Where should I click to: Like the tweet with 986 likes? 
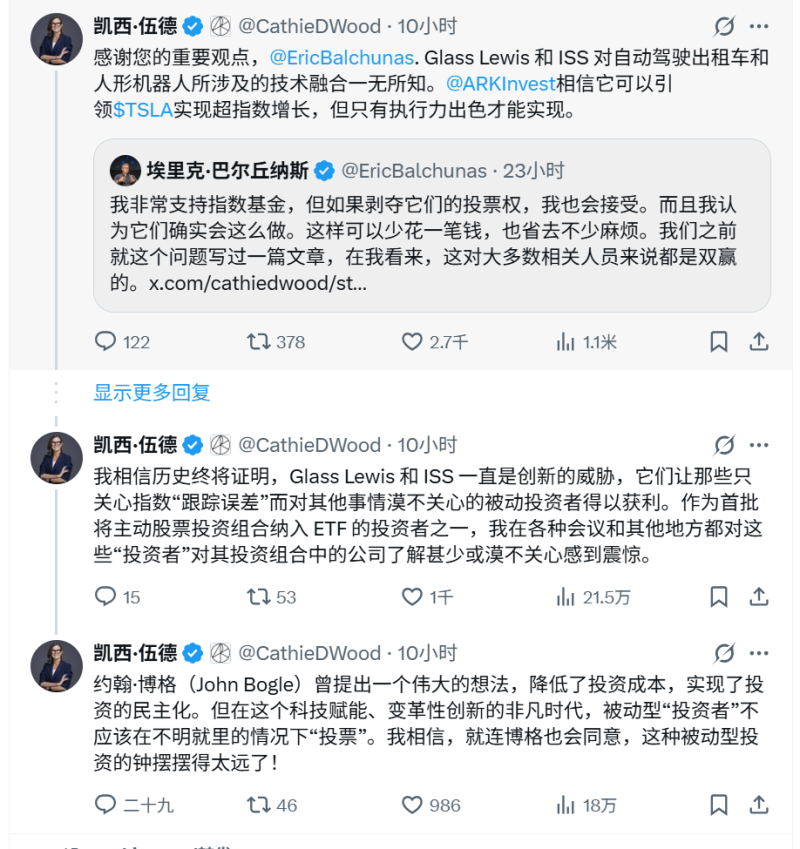(x=412, y=805)
